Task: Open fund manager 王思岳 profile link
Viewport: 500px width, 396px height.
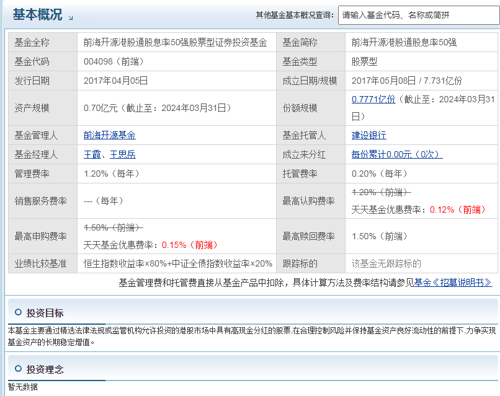Action: pyautogui.click(x=123, y=155)
